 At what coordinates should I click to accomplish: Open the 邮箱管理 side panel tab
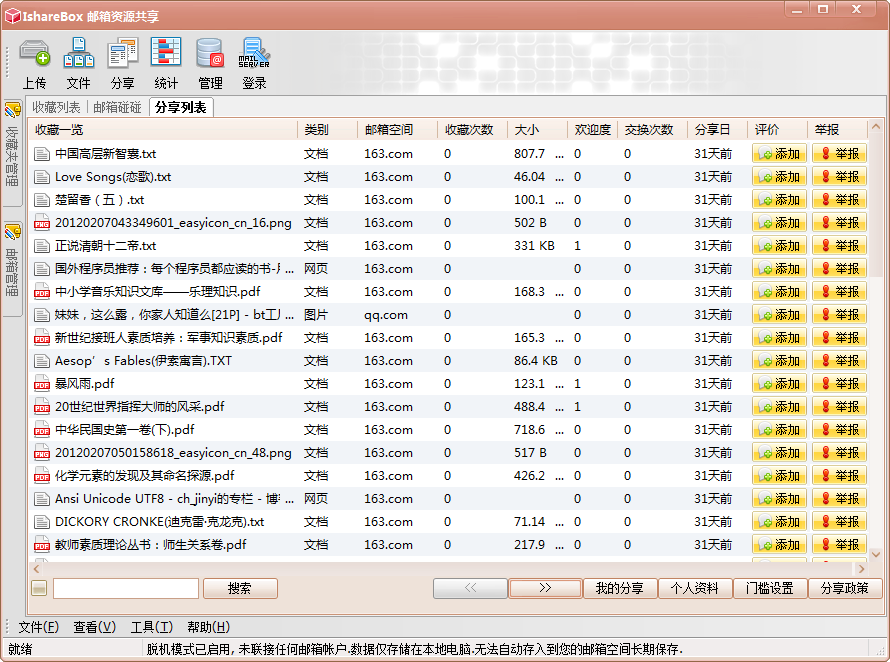12,267
